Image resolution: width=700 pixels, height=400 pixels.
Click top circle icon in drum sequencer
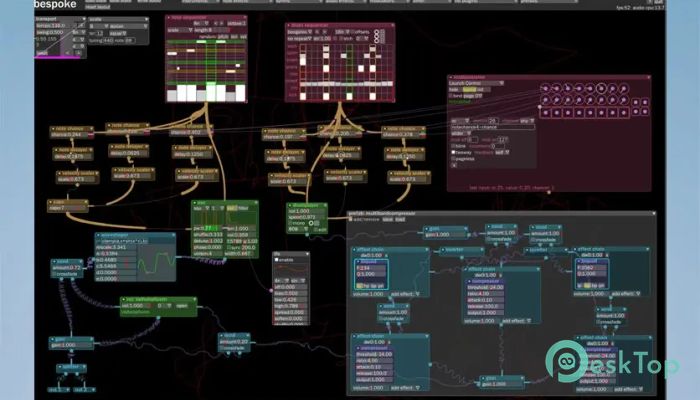pos(376,32)
